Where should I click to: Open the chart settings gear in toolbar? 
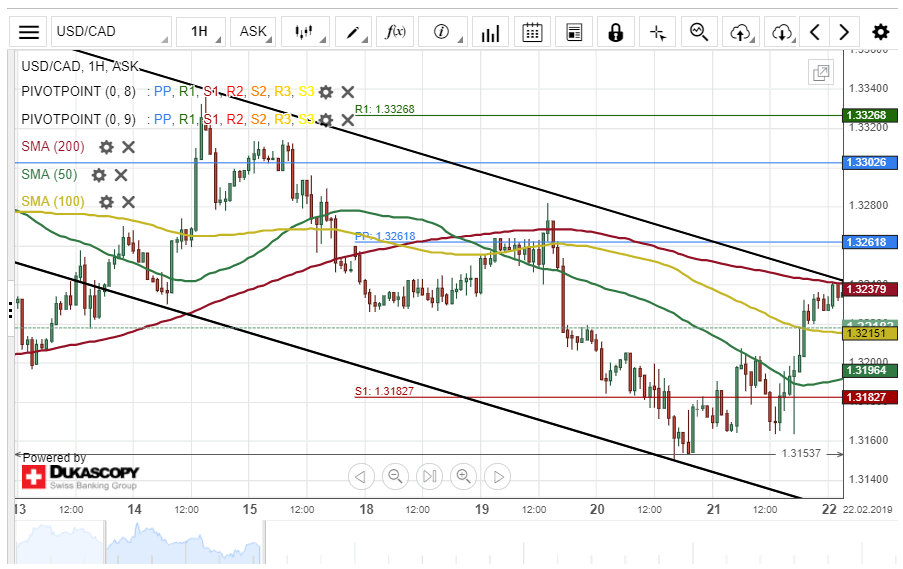[881, 32]
